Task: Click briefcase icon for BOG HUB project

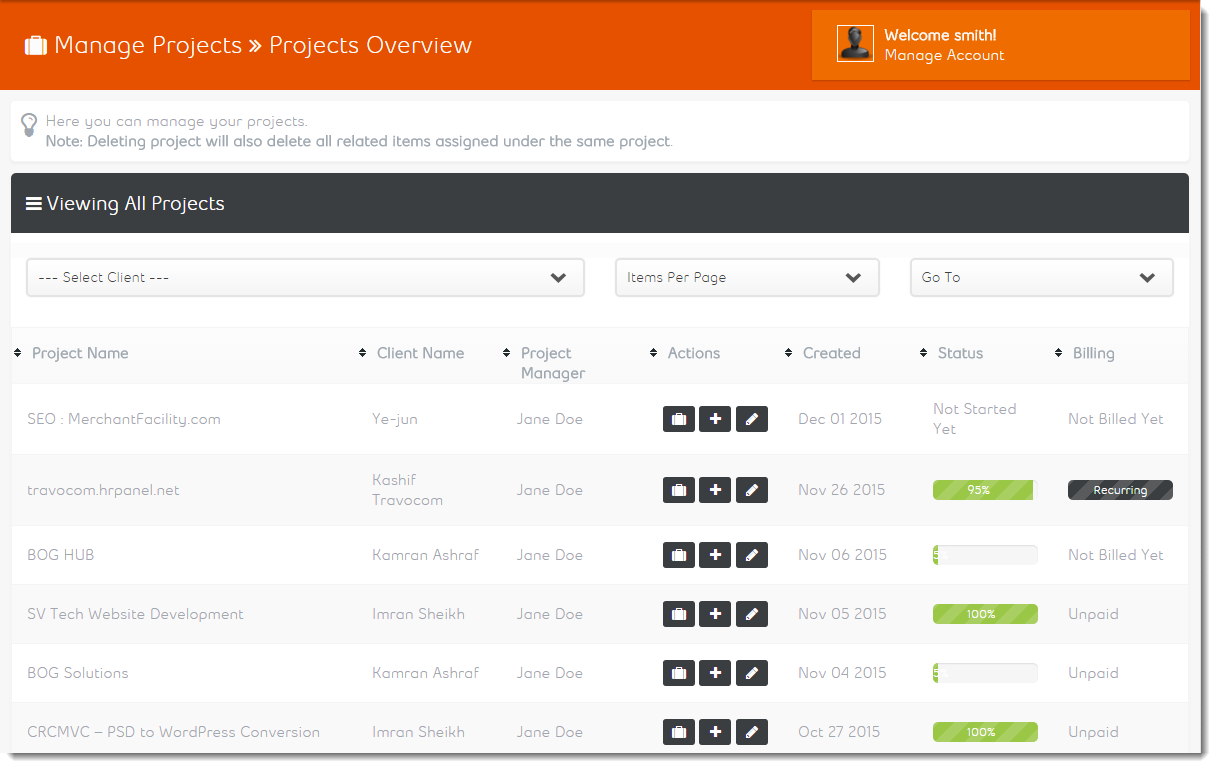Action: coord(679,555)
